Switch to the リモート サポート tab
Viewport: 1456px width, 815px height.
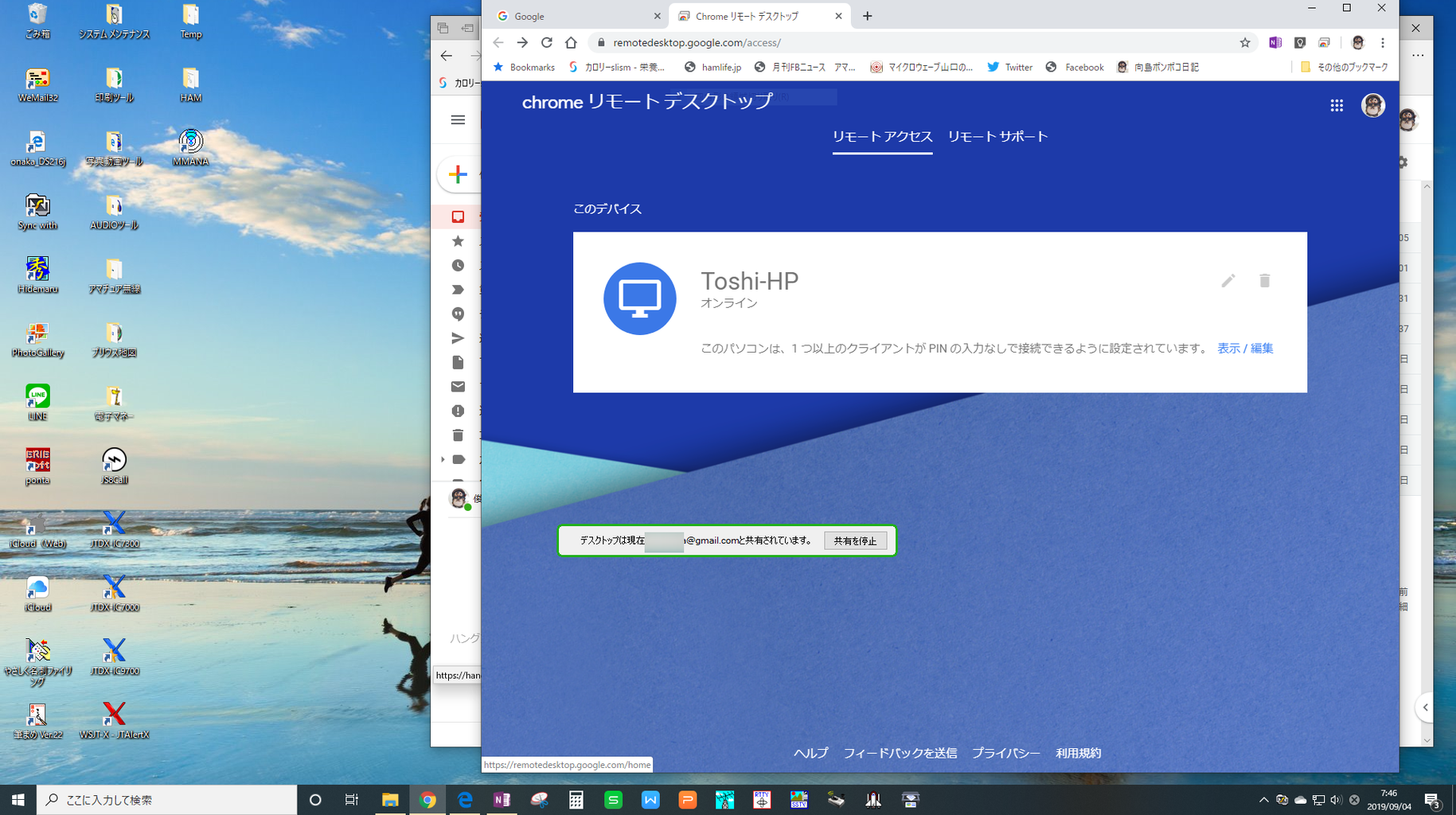(997, 136)
